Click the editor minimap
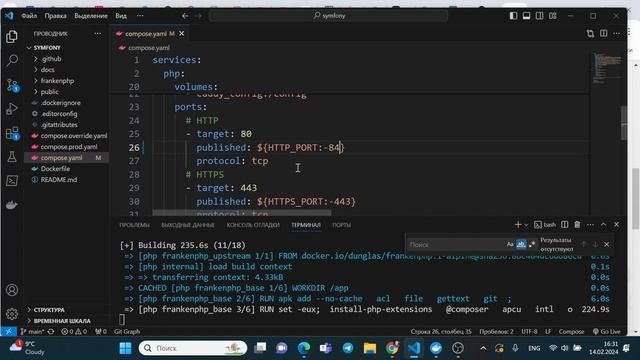The width and height of the screenshot is (640, 360). (607, 68)
